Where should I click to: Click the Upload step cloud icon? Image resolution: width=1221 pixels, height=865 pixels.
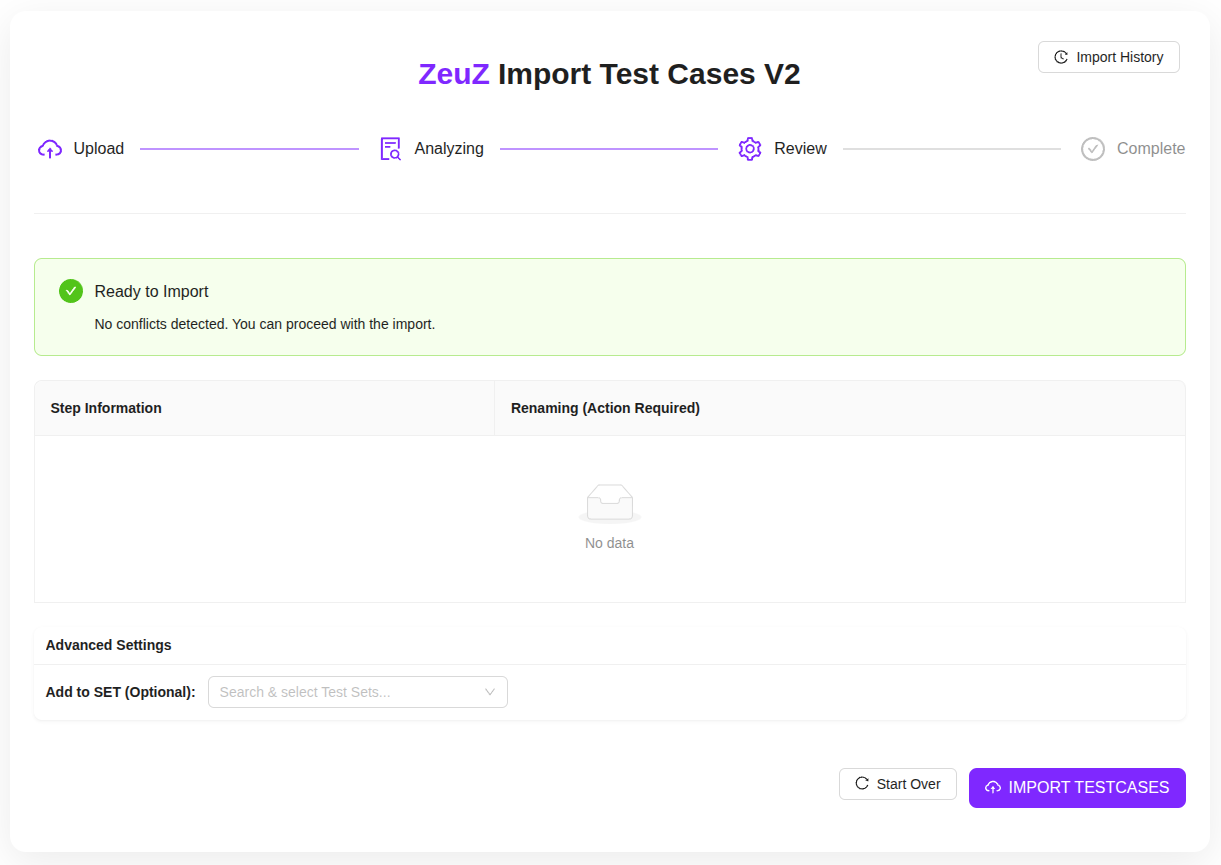(x=50, y=149)
